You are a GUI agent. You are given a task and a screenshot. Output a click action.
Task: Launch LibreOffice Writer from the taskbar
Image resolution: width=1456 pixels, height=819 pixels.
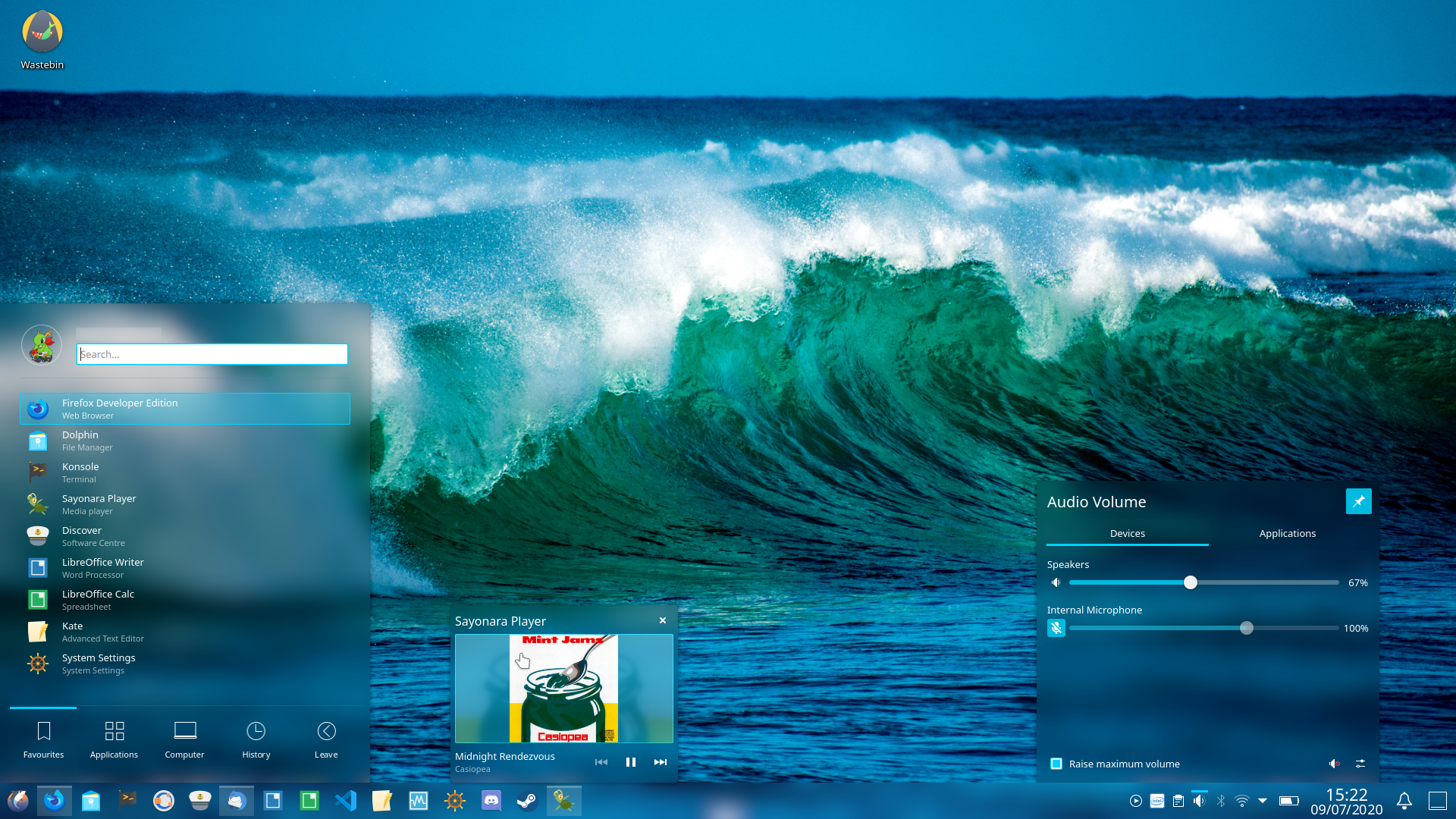[x=273, y=801]
